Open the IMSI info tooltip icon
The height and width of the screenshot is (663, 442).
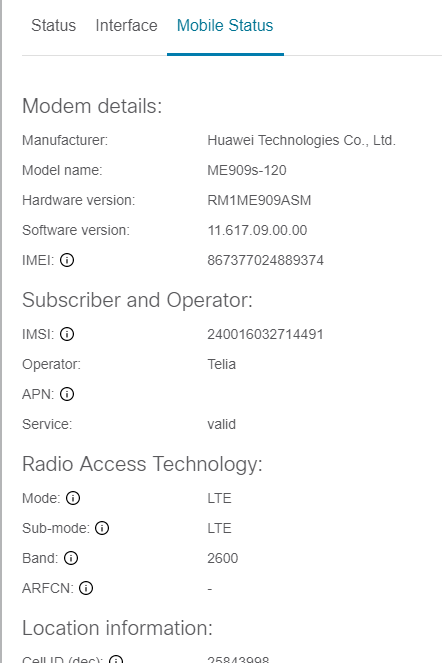click(67, 334)
